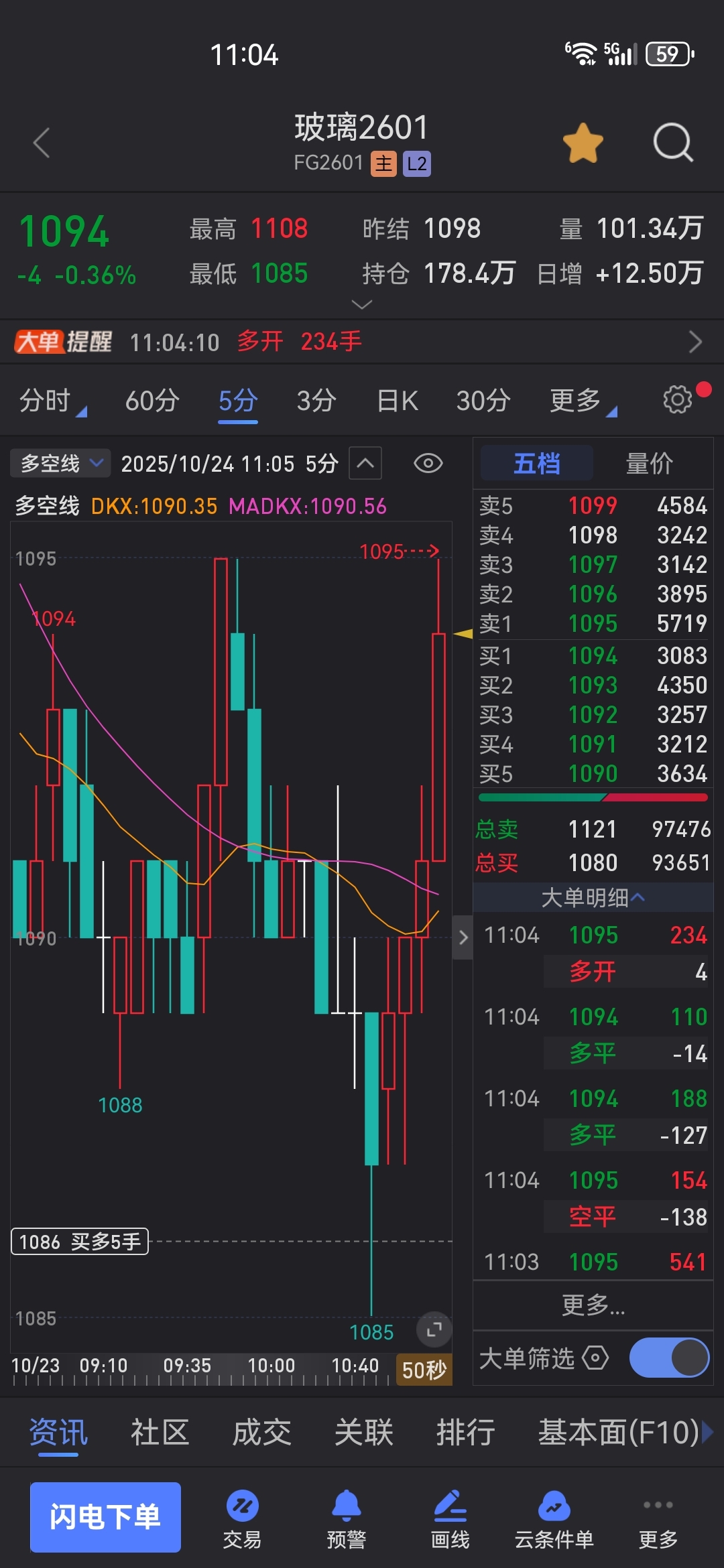Open the 预警 alert bell icon
This screenshot has height=1568, width=724.
click(346, 1519)
